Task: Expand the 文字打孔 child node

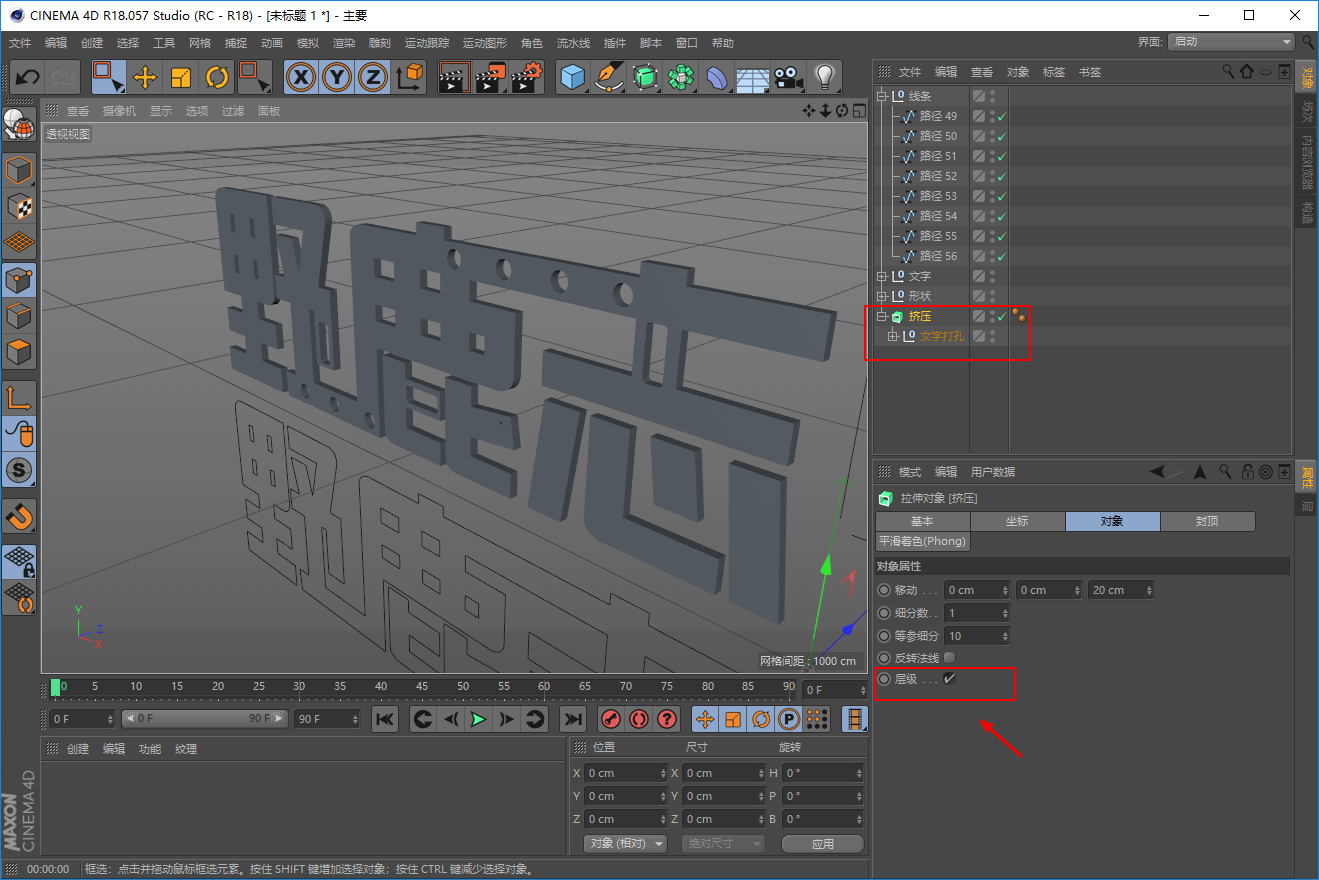Action: pyautogui.click(x=893, y=336)
